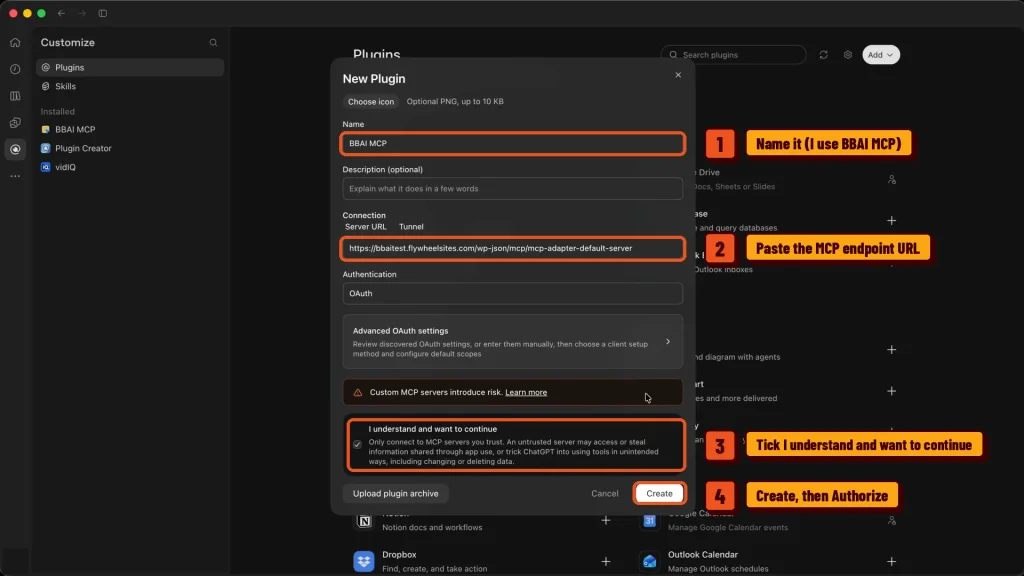The width and height of the screenshot is (1024, 576).
Task: Click Upload plugin archive button
Action: click(x=396, y=494)
